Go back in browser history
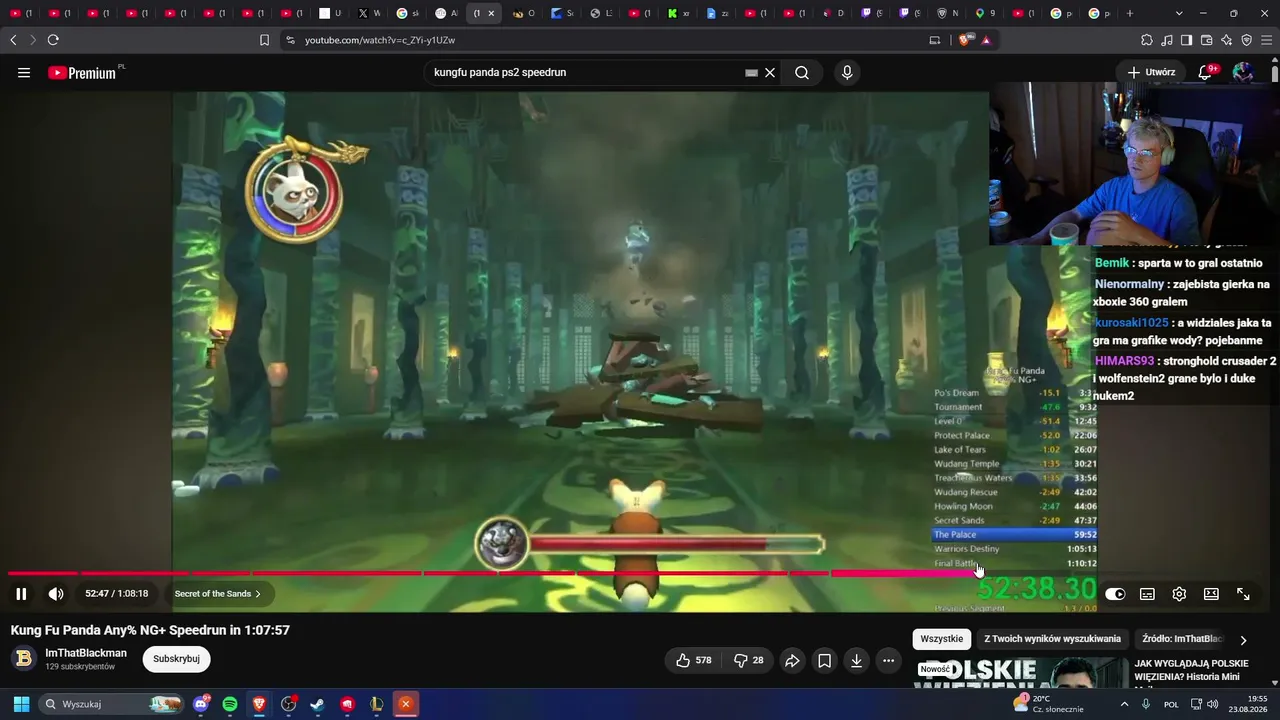 [x=13, y=40]
